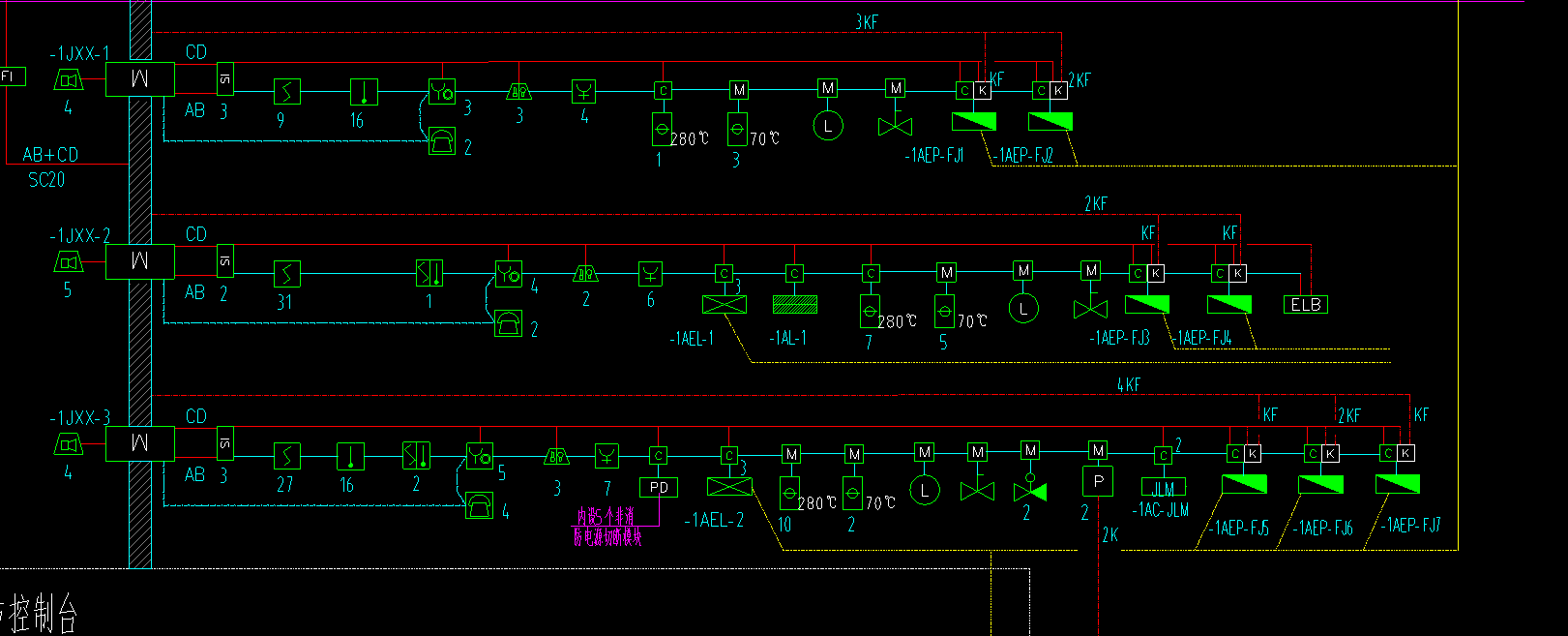
Task: Select smoke detector symbol labeled 9
Action: pyautogui.click(x=286, y=92)
